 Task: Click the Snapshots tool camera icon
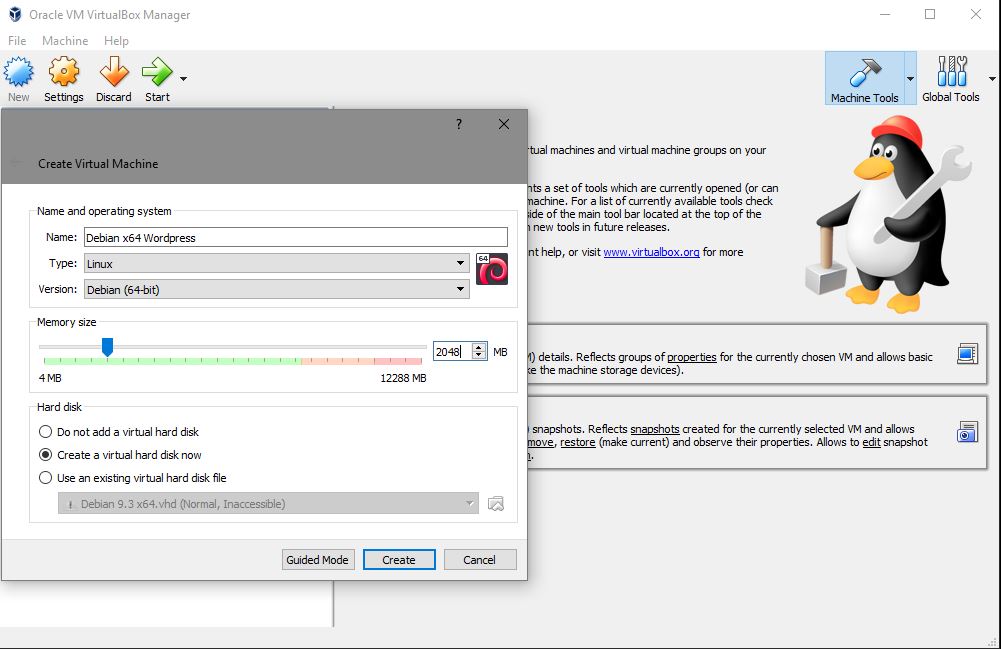click(x=967, y=432)
